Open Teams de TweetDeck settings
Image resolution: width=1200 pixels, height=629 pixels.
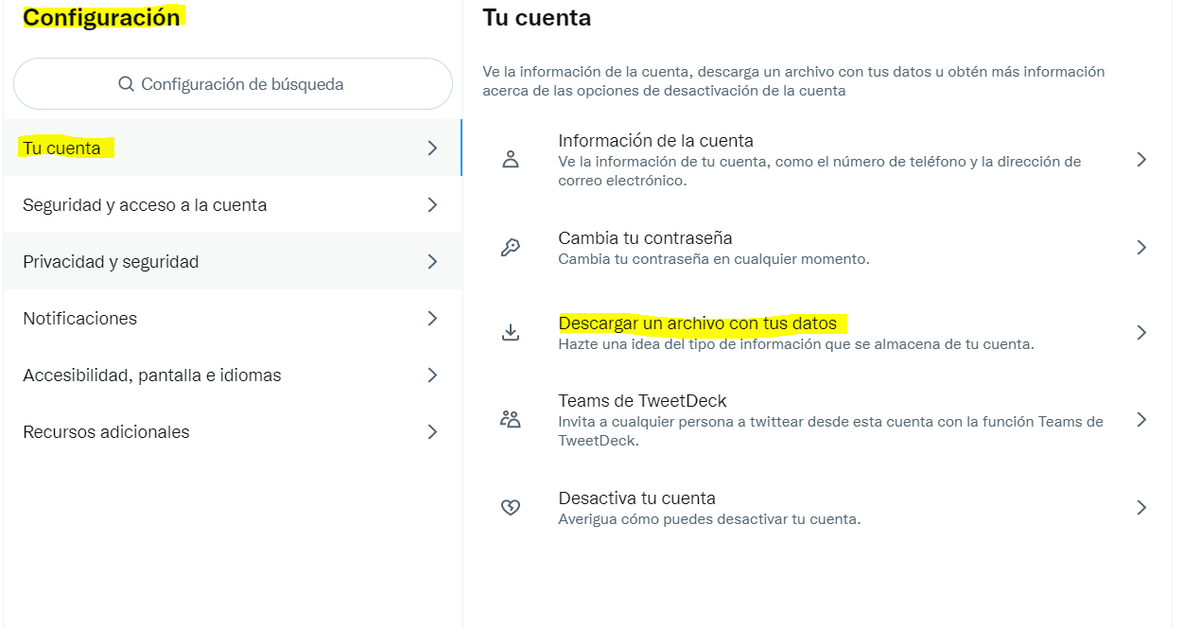pyautogui.click(x=642, y=400)
